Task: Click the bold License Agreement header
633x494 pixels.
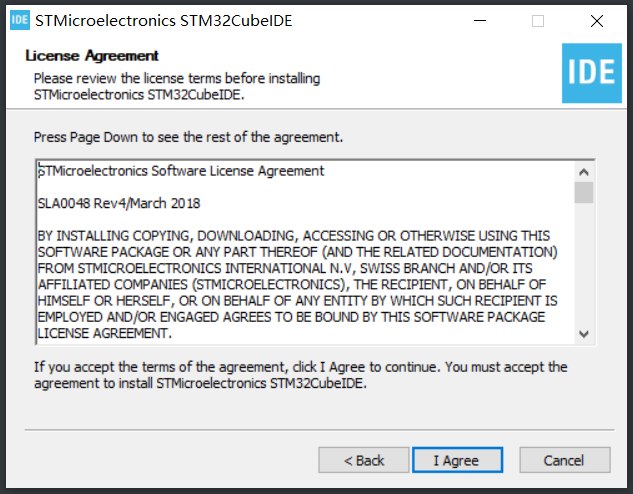Action: [x=92, y=56]
